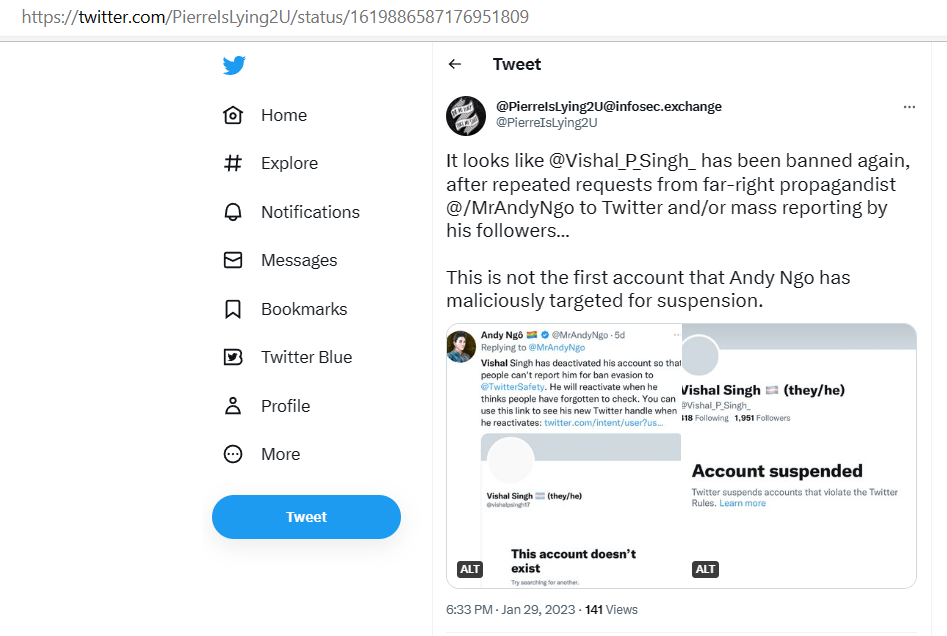Open Notifications bell icon
947x636 pixels.
[x=233, y=212]
